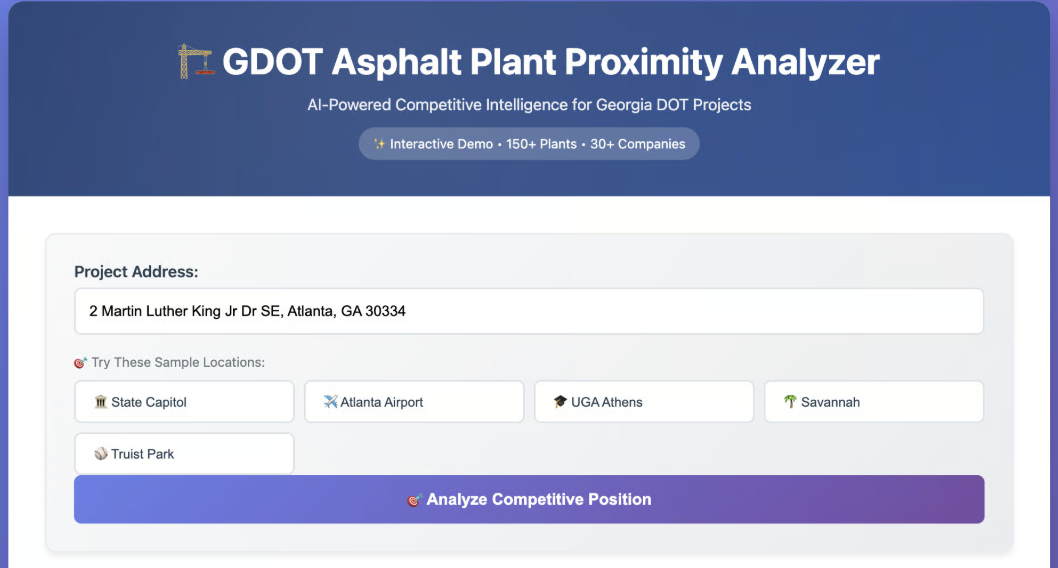
Task: Use the Savannah sample location
Action: coord(874,402)
